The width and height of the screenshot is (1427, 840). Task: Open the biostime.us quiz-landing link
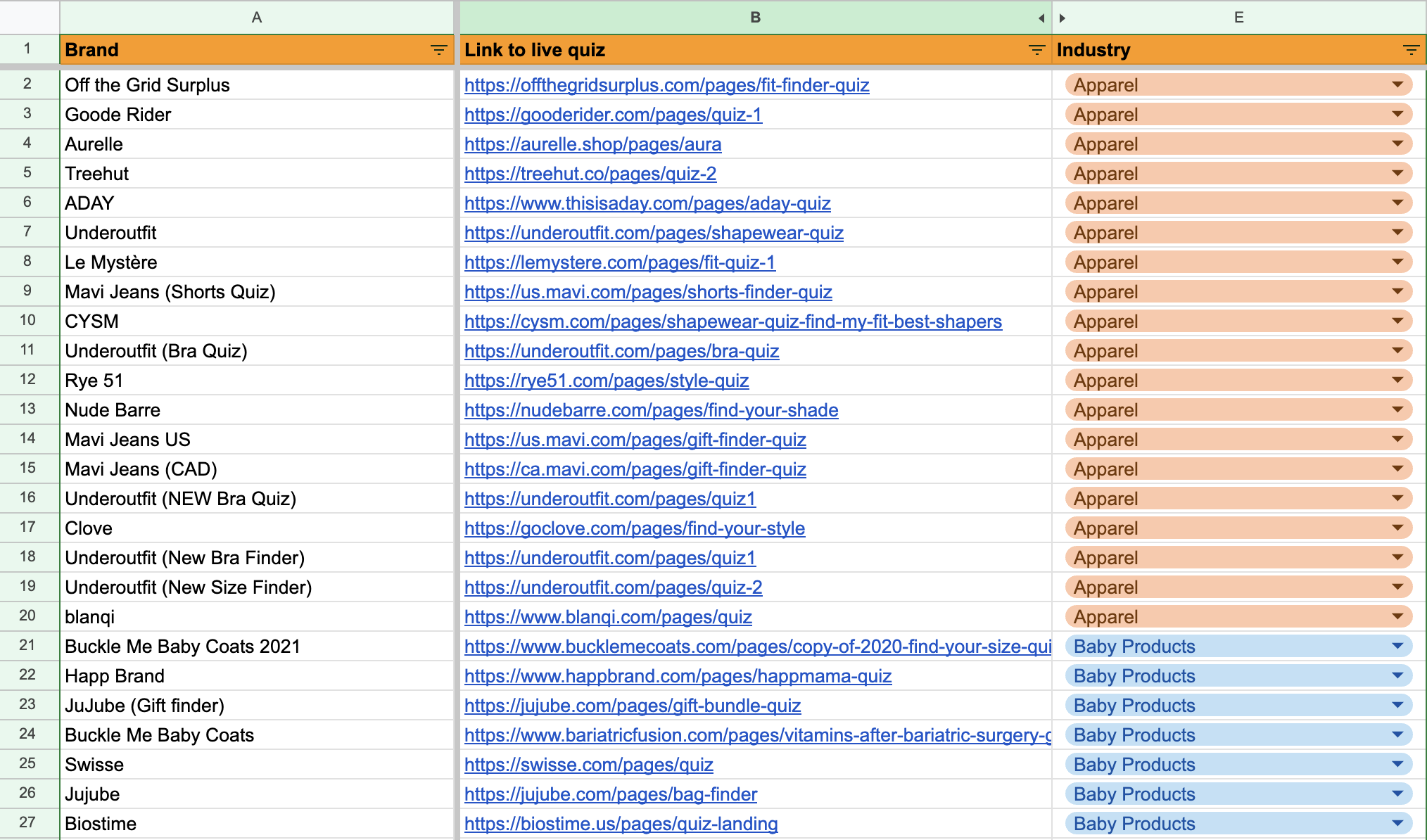click(x=621, y=824)
